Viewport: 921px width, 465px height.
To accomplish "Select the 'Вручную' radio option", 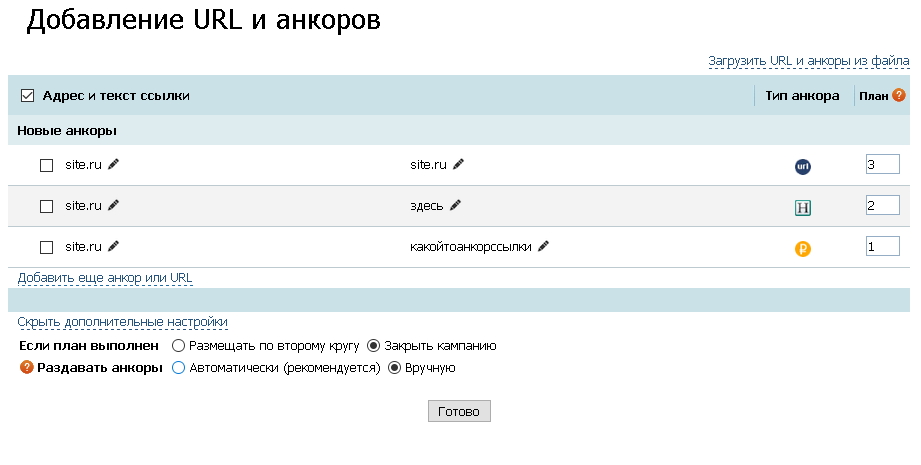I will point(394,368).
